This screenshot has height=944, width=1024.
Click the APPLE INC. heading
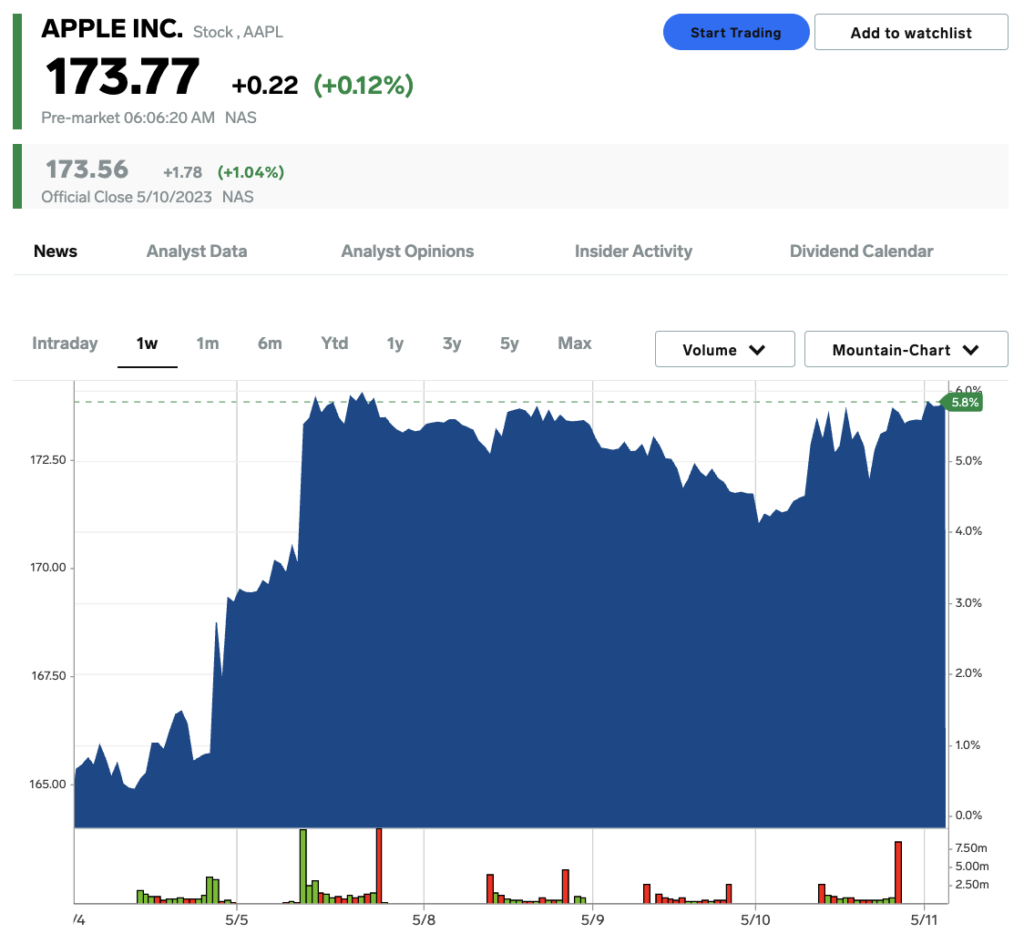[x=112, y=29]
